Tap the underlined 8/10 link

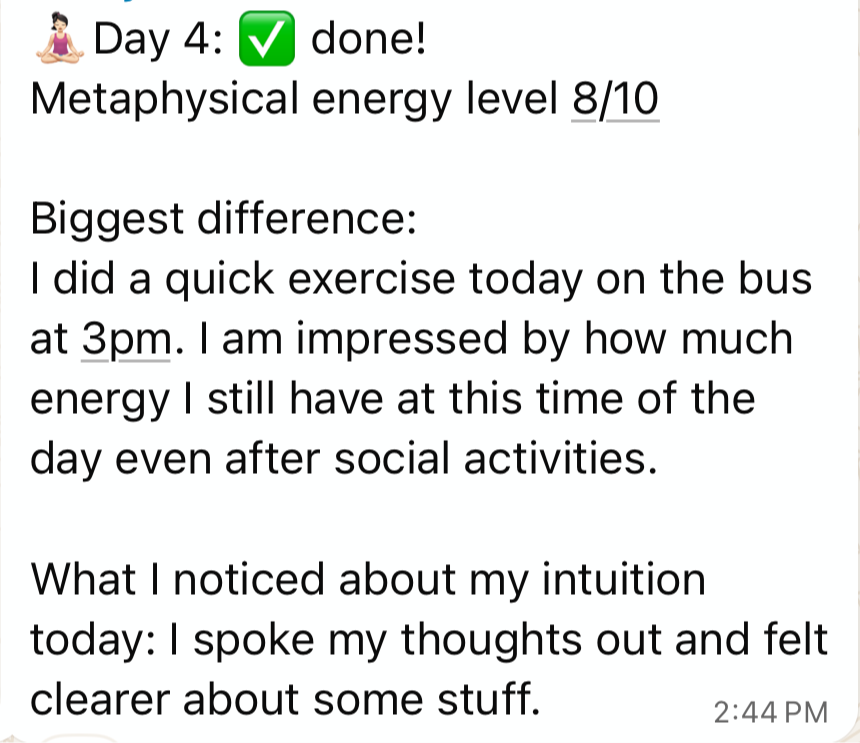click(615, 99)
